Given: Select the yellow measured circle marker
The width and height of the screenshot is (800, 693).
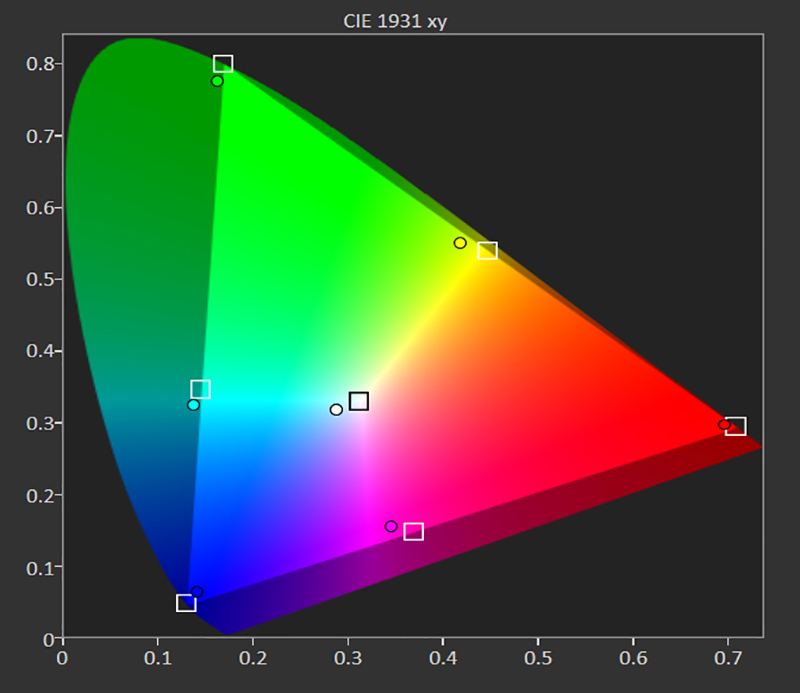Looking at the screenshot, I should pos(460,243).
